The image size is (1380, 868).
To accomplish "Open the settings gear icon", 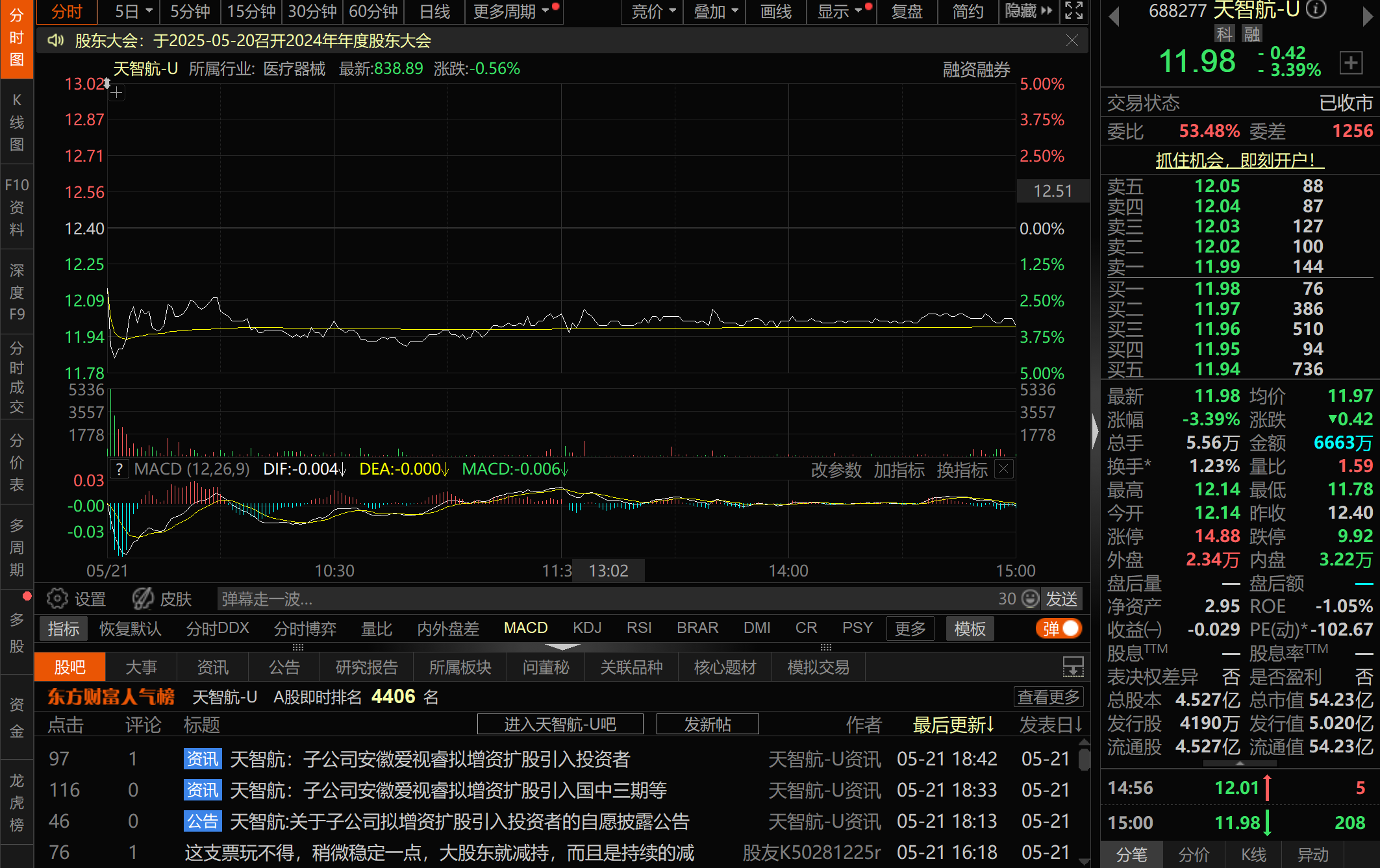I will click(x=57, y=599).
